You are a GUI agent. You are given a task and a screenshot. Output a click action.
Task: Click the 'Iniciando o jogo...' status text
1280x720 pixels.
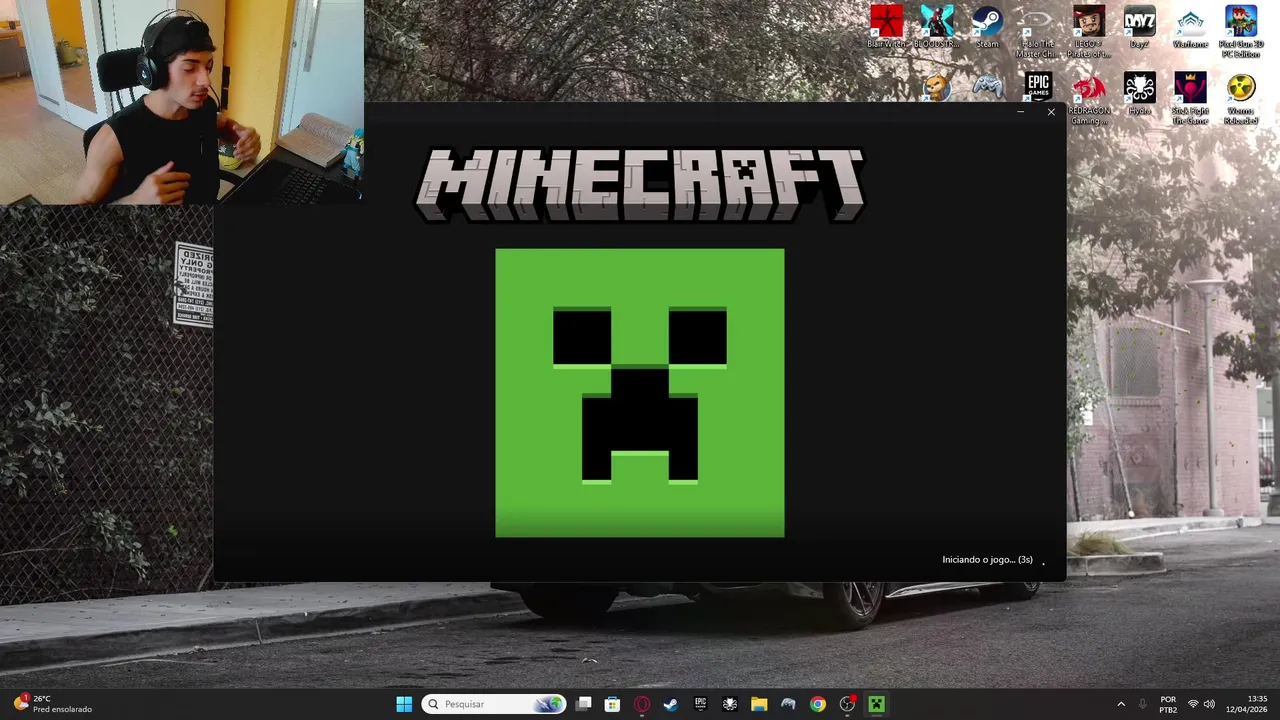pos(987,560)
